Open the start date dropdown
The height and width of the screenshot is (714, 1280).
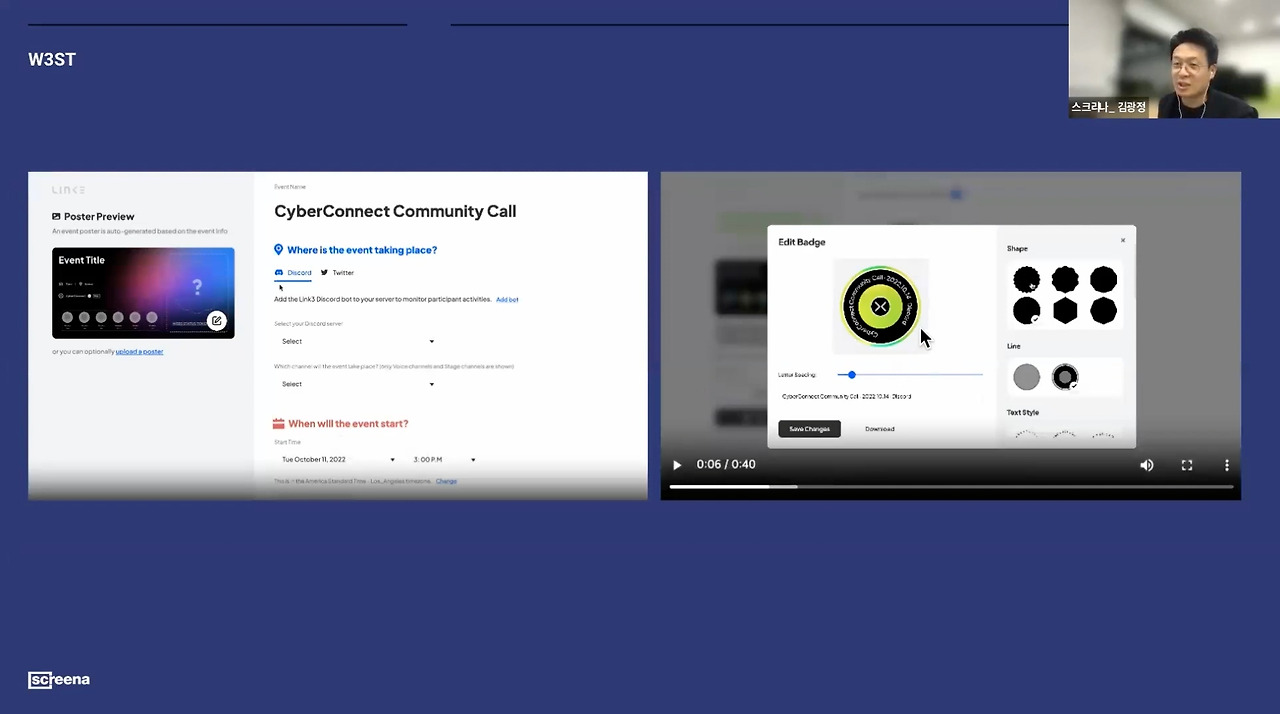click(337, 460)
